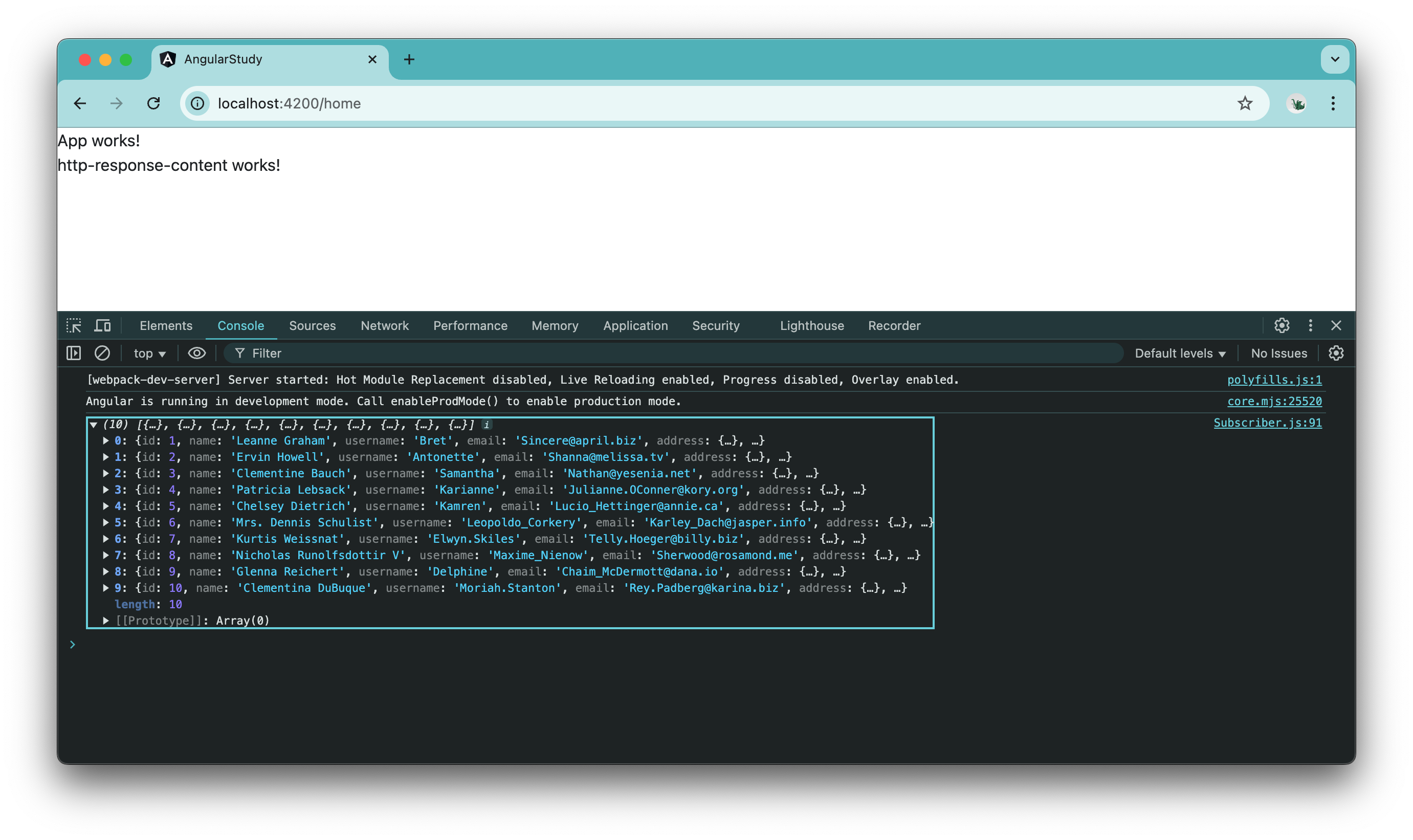This screenshot has height=840, width=1413.
Task: Click the site information icon in address bar
Action: click(x=196, y=103)
